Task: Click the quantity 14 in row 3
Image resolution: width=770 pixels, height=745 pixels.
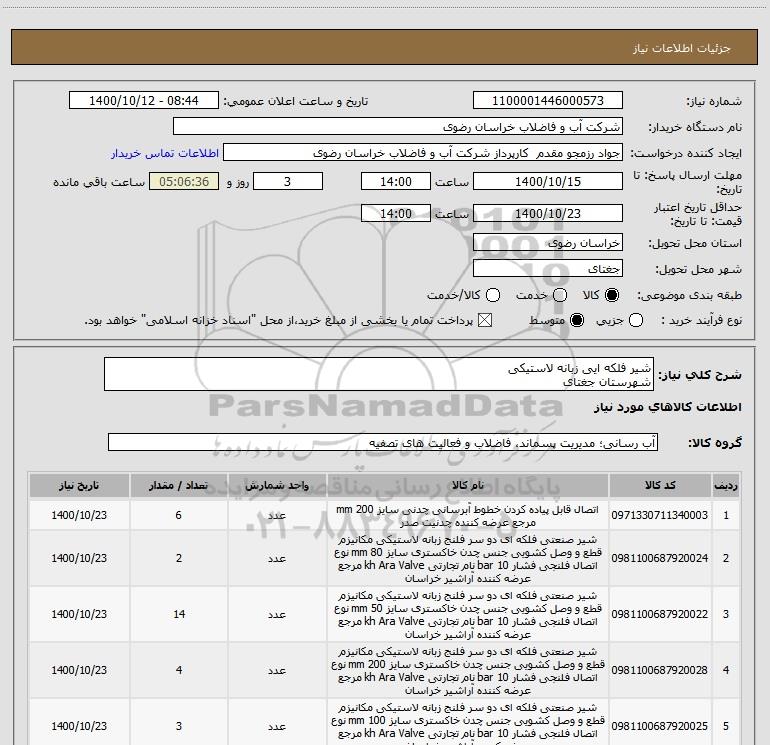Action: click(x=179, y=614)
